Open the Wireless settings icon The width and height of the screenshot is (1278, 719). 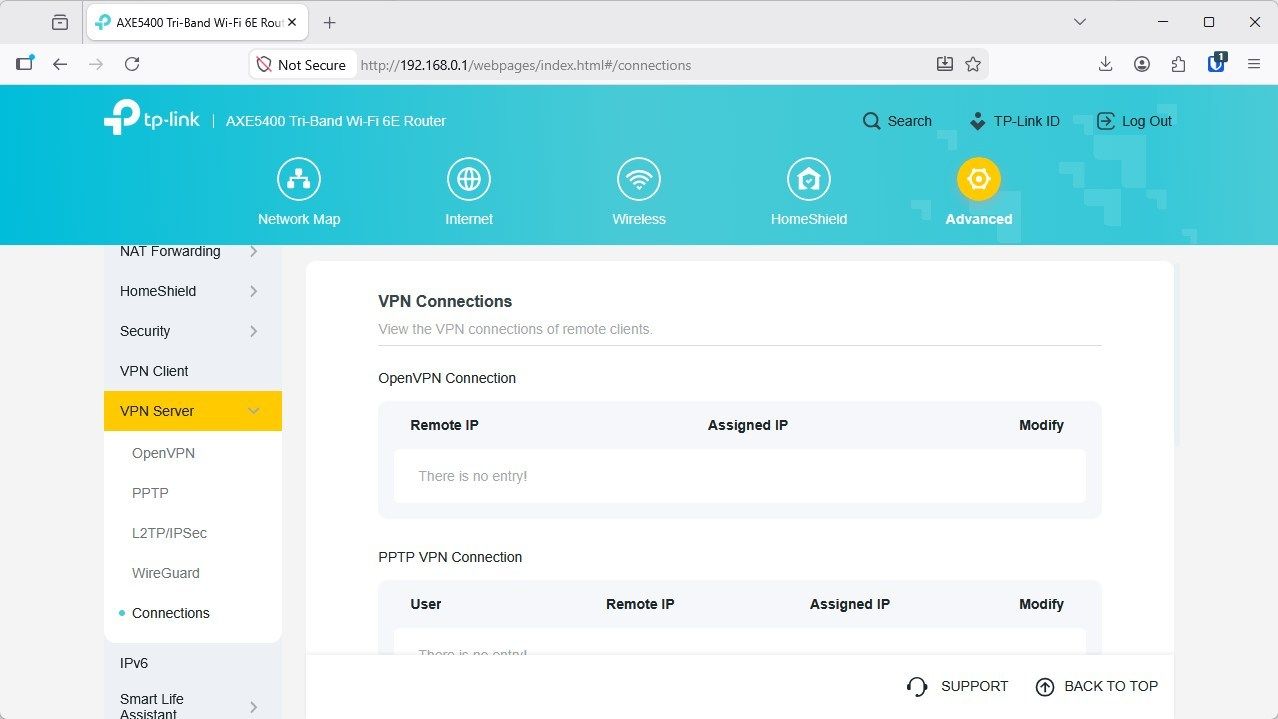point(638,179)
